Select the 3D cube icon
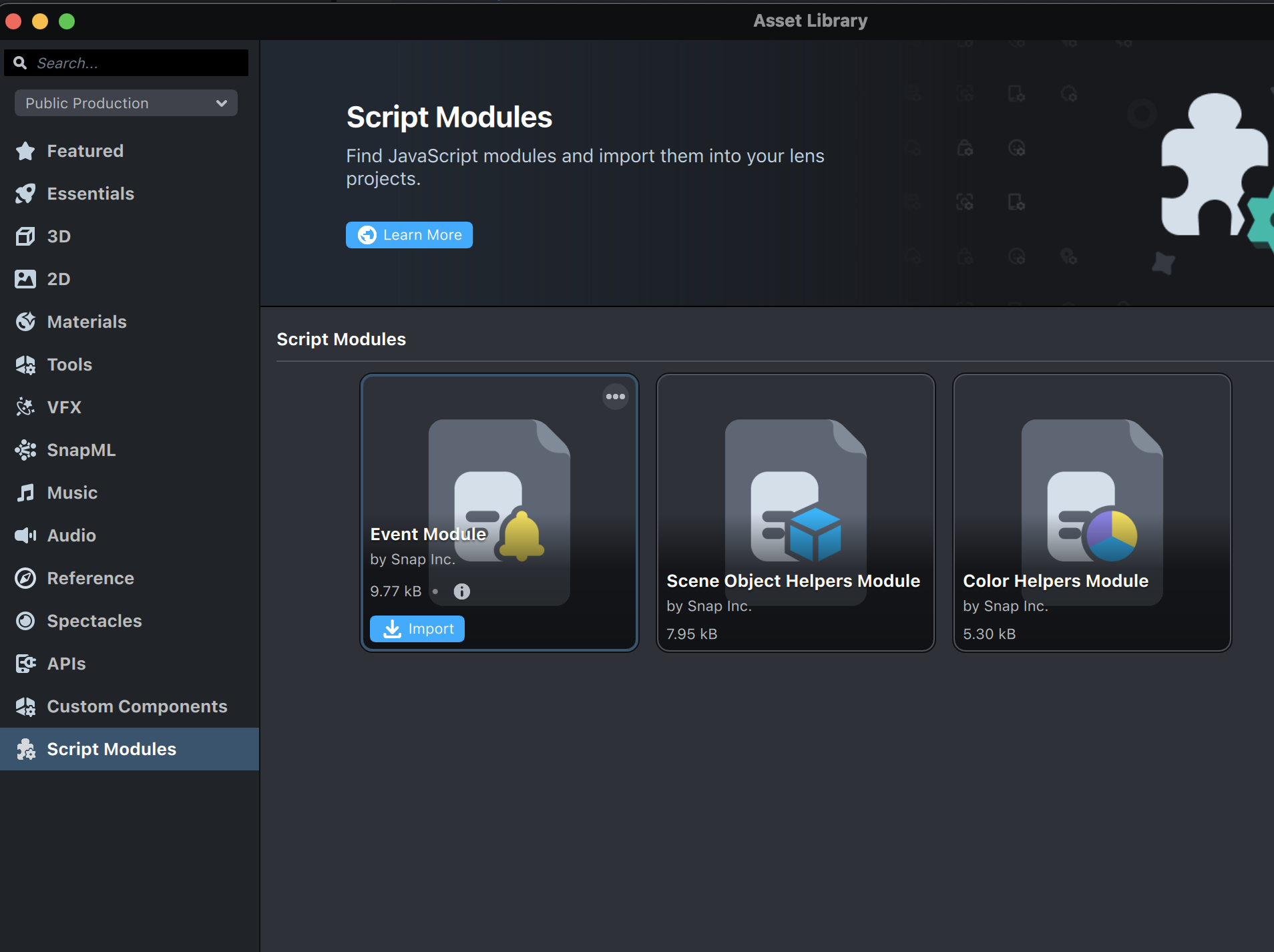1274x952 pixels. 25,236
